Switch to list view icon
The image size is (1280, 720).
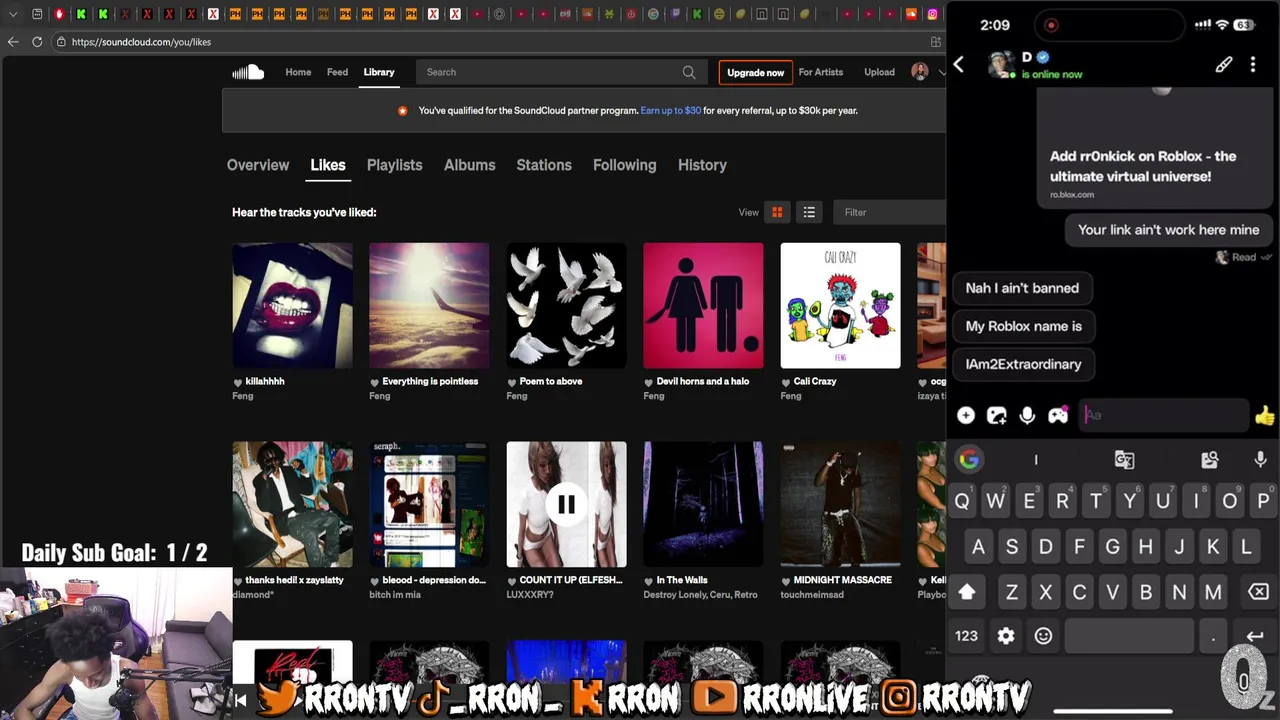click(809, 212)
